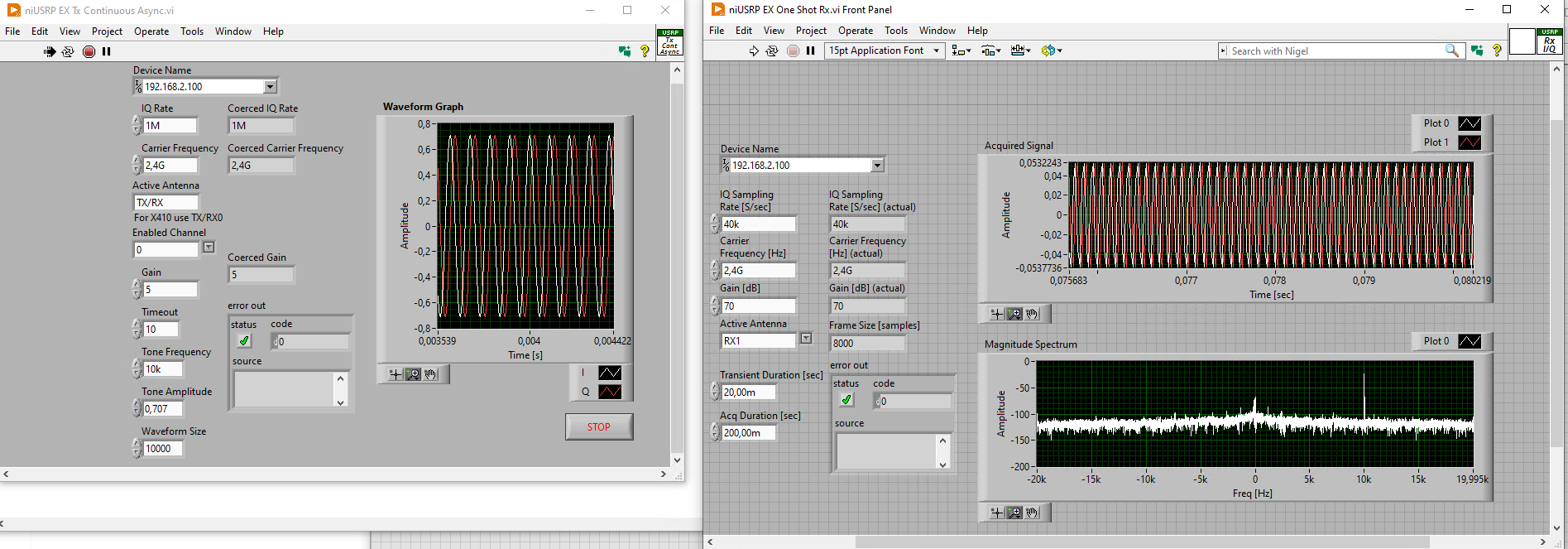This screenshot has height=549, width=1568.
Task: Open Tools menu in Tx window
Action: (192, 31)
